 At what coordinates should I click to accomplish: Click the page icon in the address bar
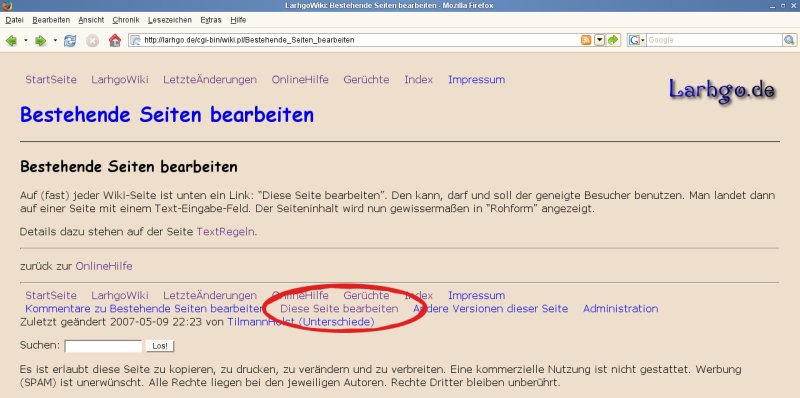(x=135, y=40)
